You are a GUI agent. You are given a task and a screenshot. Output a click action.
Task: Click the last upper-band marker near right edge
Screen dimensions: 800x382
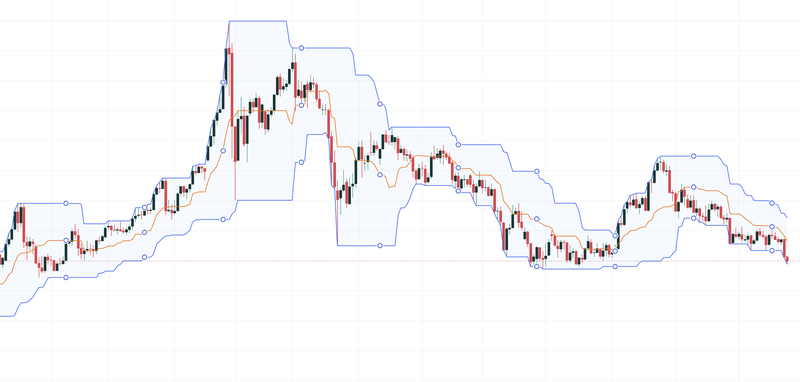pyautogui.click(x=772, y=203)
